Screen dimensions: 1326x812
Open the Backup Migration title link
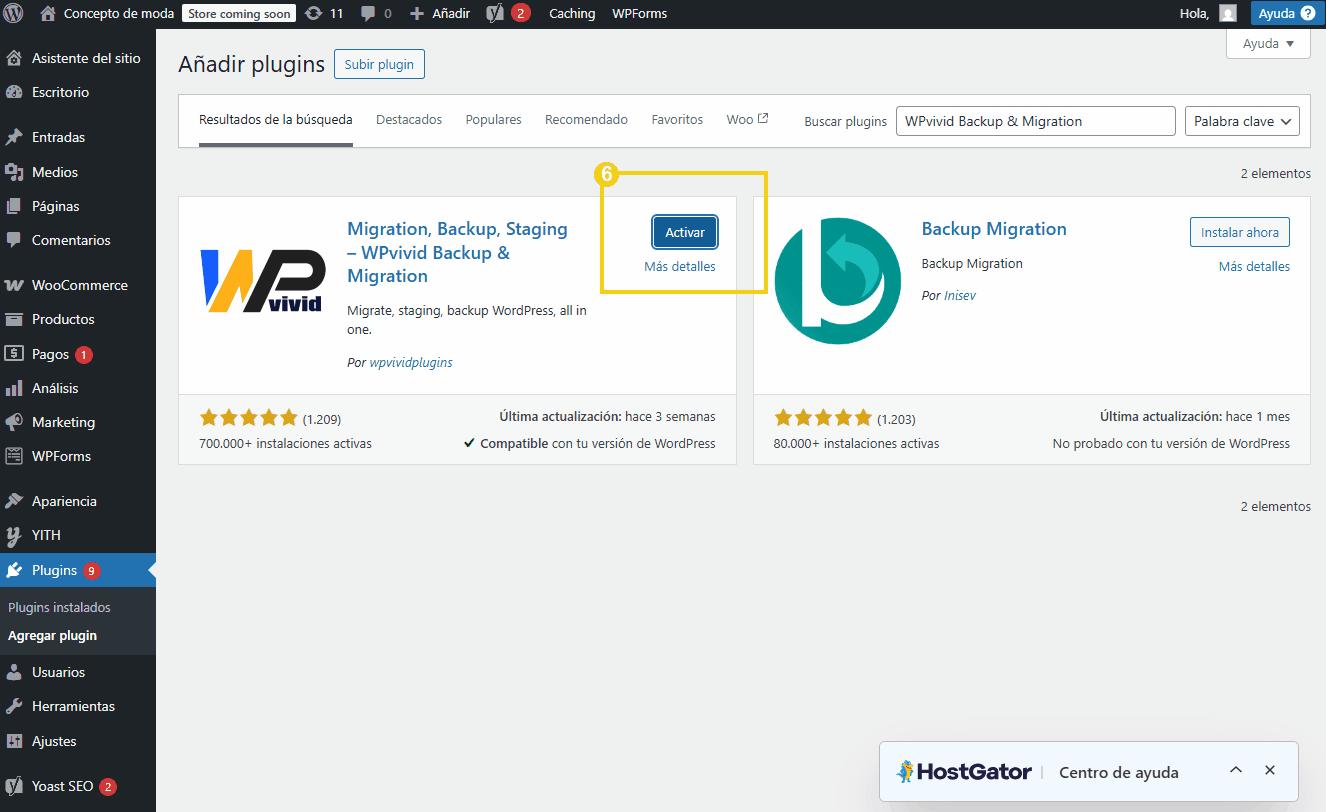(x=994, y=229)
